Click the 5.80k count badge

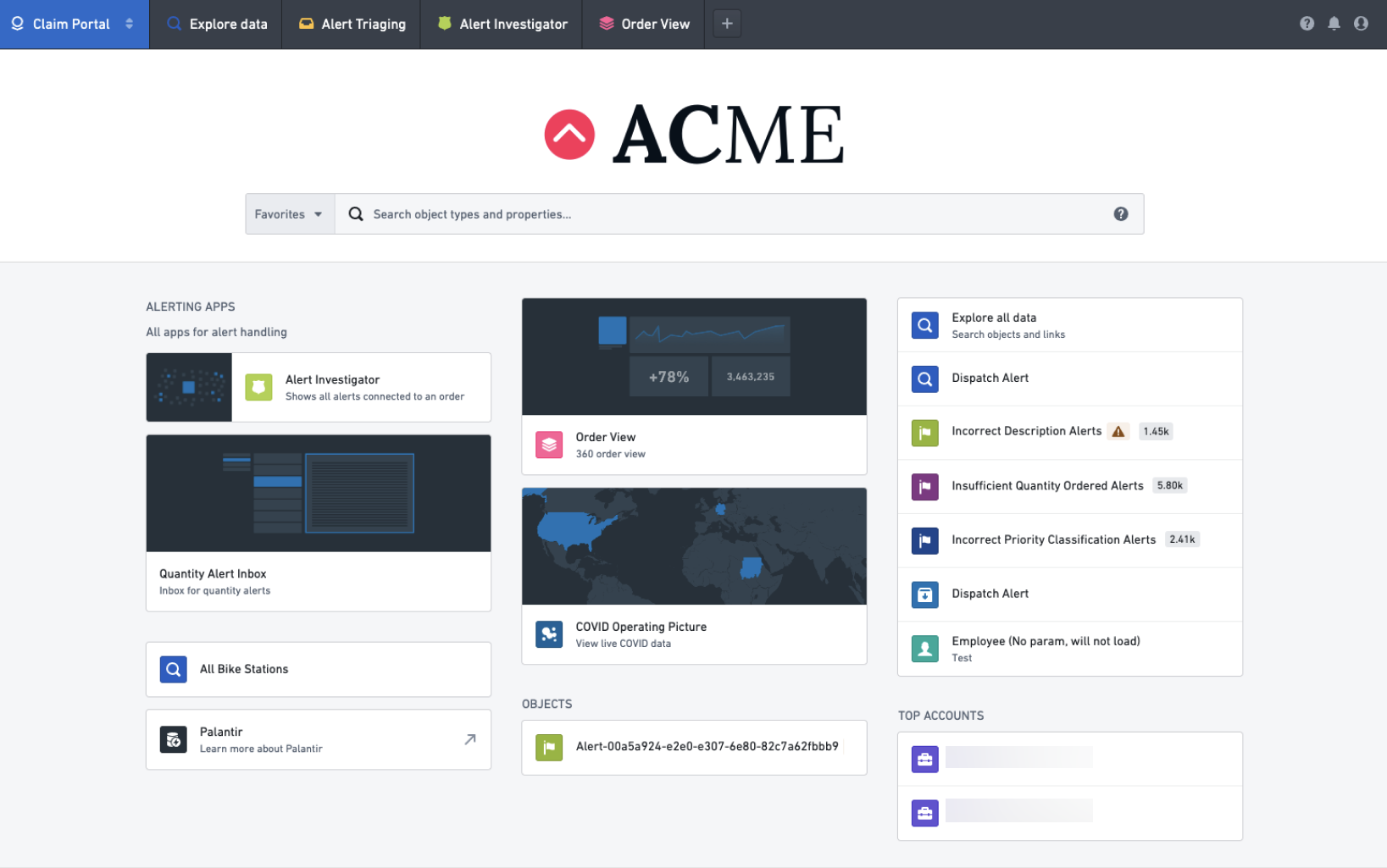tap(1170, 485)
